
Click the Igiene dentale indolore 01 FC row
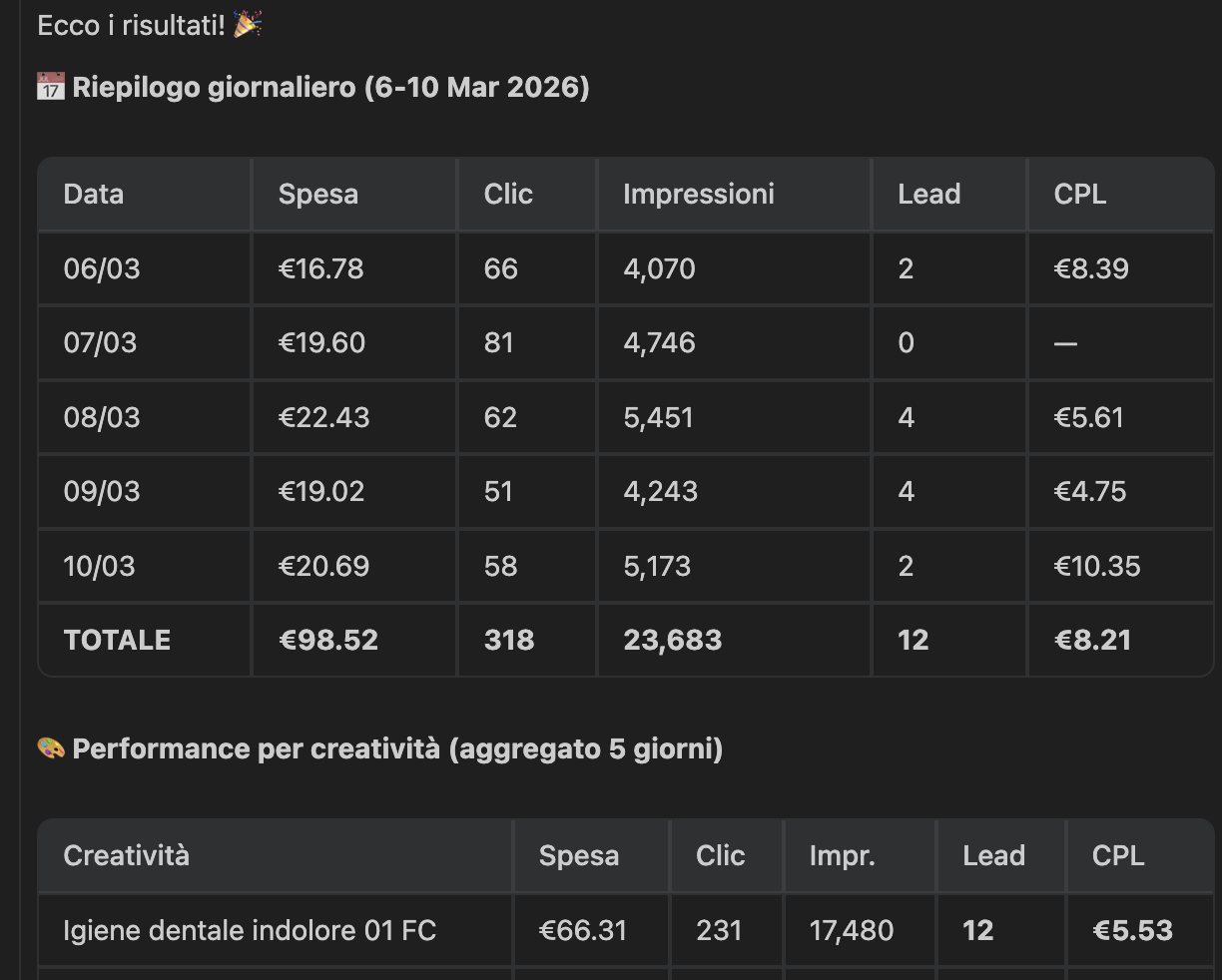pos(250,930)
